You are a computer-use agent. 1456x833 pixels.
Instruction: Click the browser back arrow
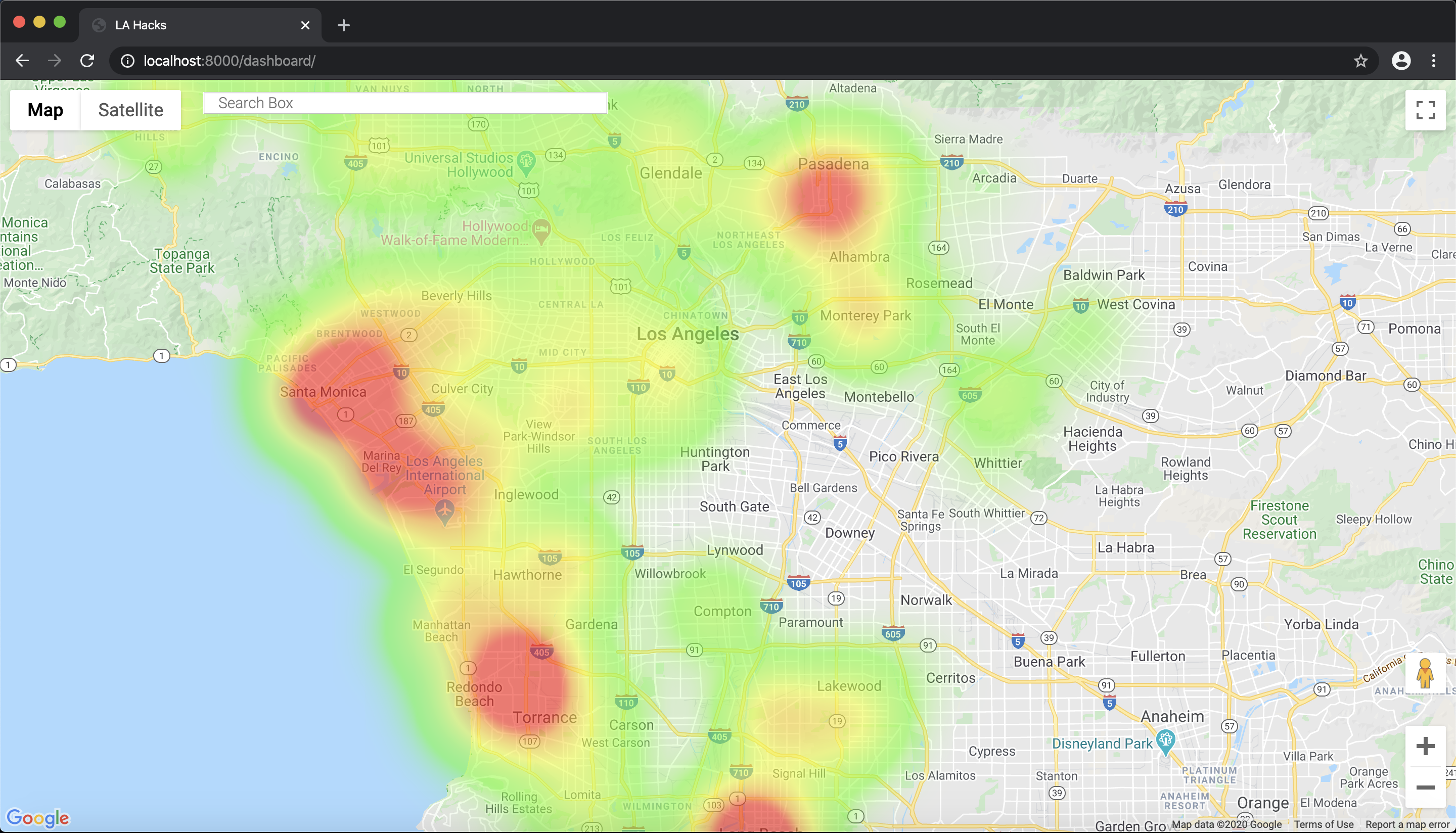22,61
